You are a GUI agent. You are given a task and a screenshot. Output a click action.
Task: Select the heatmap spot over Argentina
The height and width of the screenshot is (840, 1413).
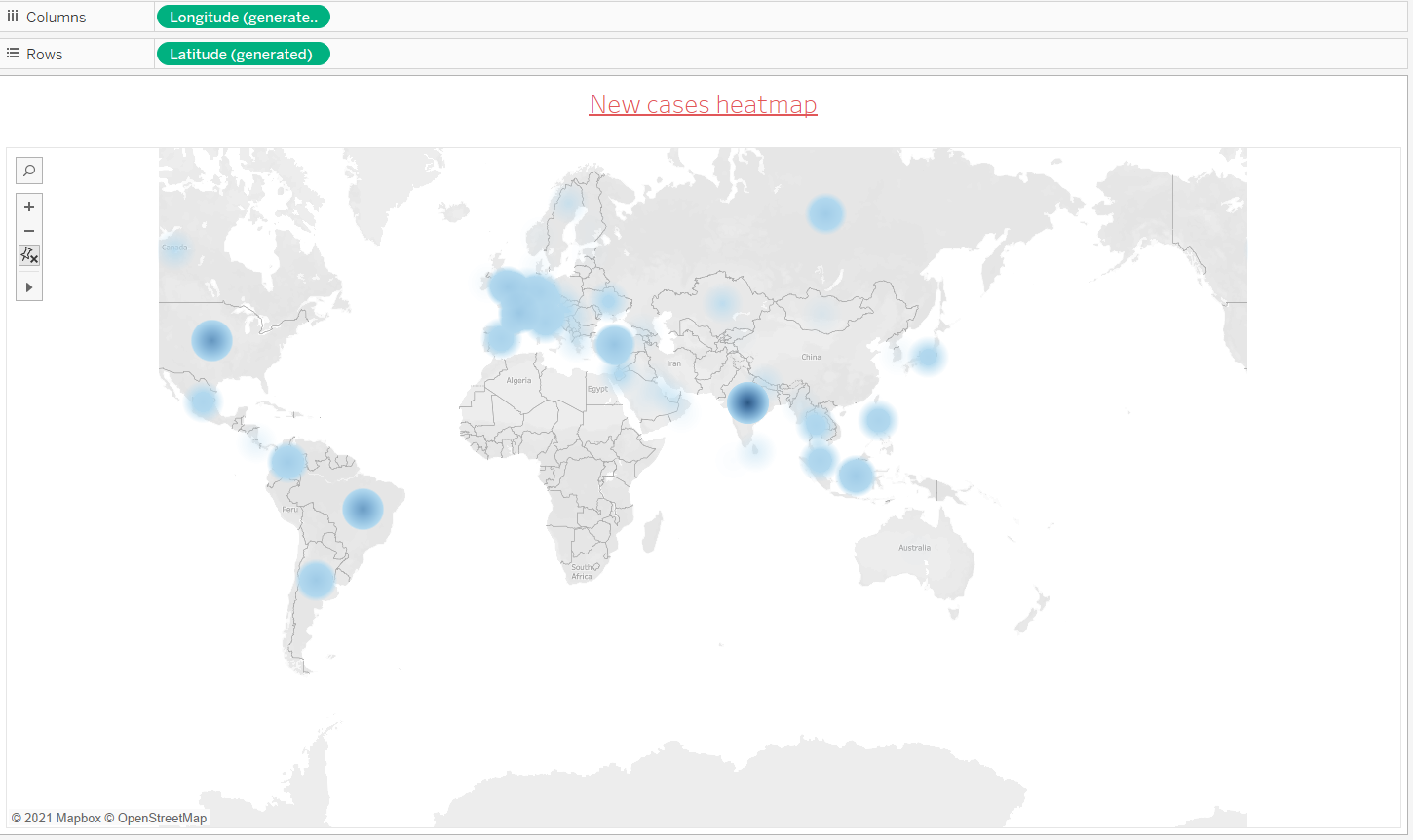316,580
